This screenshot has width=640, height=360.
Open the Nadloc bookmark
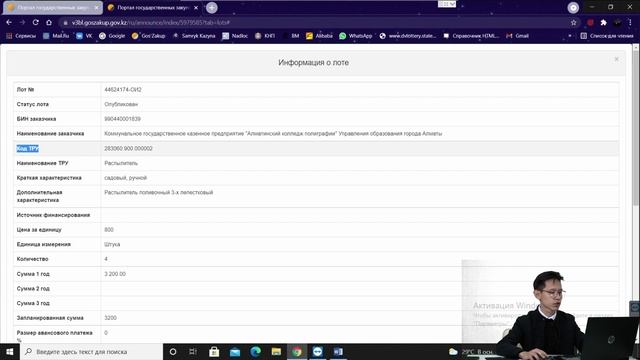[235, 36]
